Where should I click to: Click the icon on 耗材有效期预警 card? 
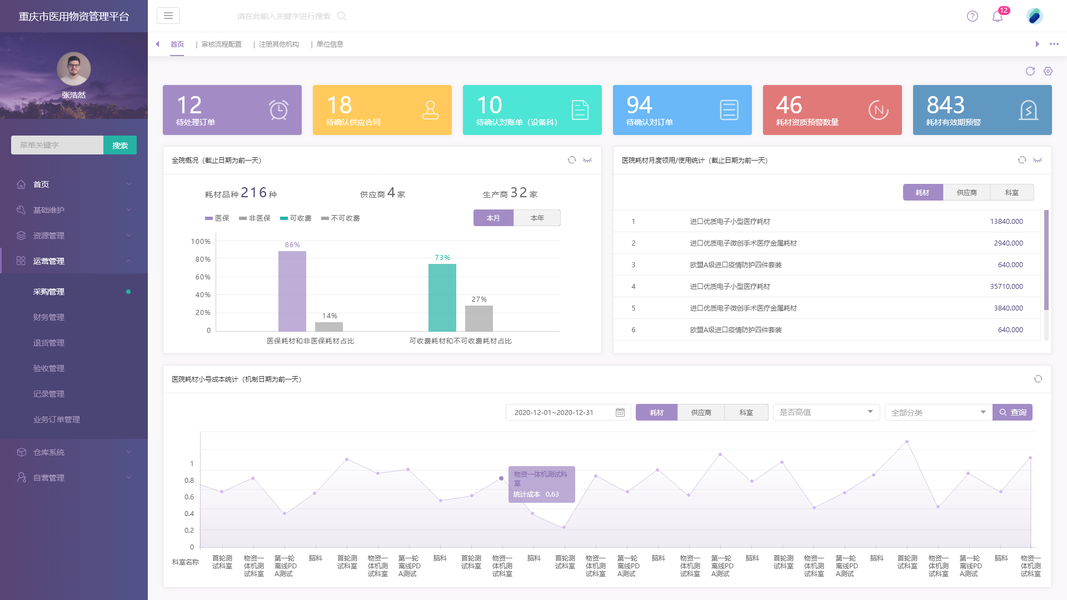click(1028, 110)
